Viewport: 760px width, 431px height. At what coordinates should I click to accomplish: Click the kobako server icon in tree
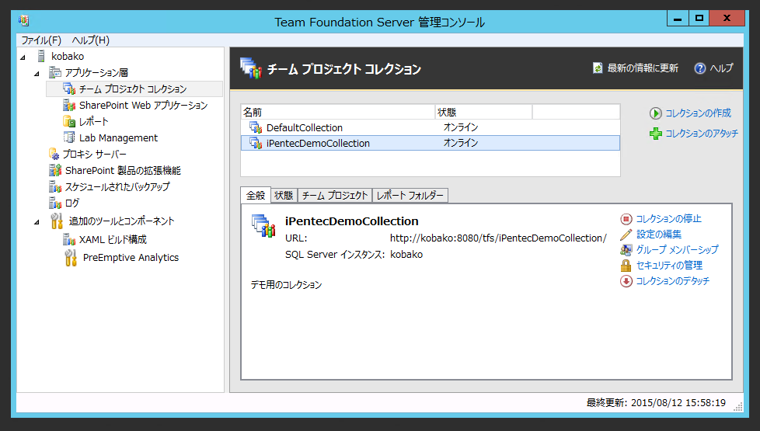click(42, 56)
